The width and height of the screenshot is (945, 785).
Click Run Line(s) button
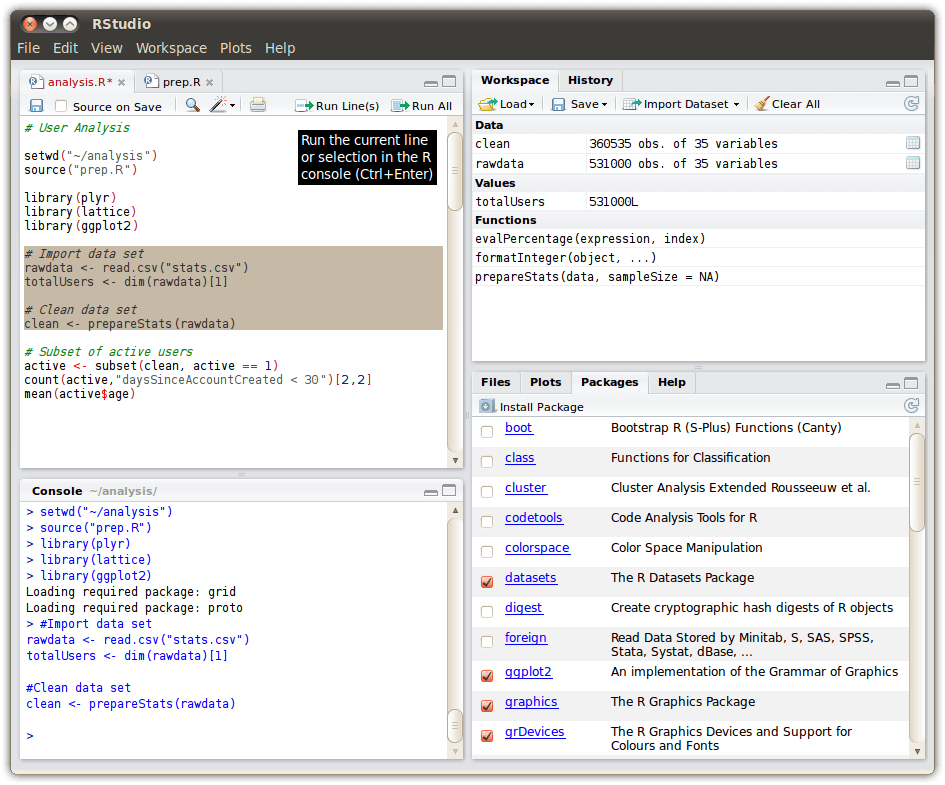(337, 106)
